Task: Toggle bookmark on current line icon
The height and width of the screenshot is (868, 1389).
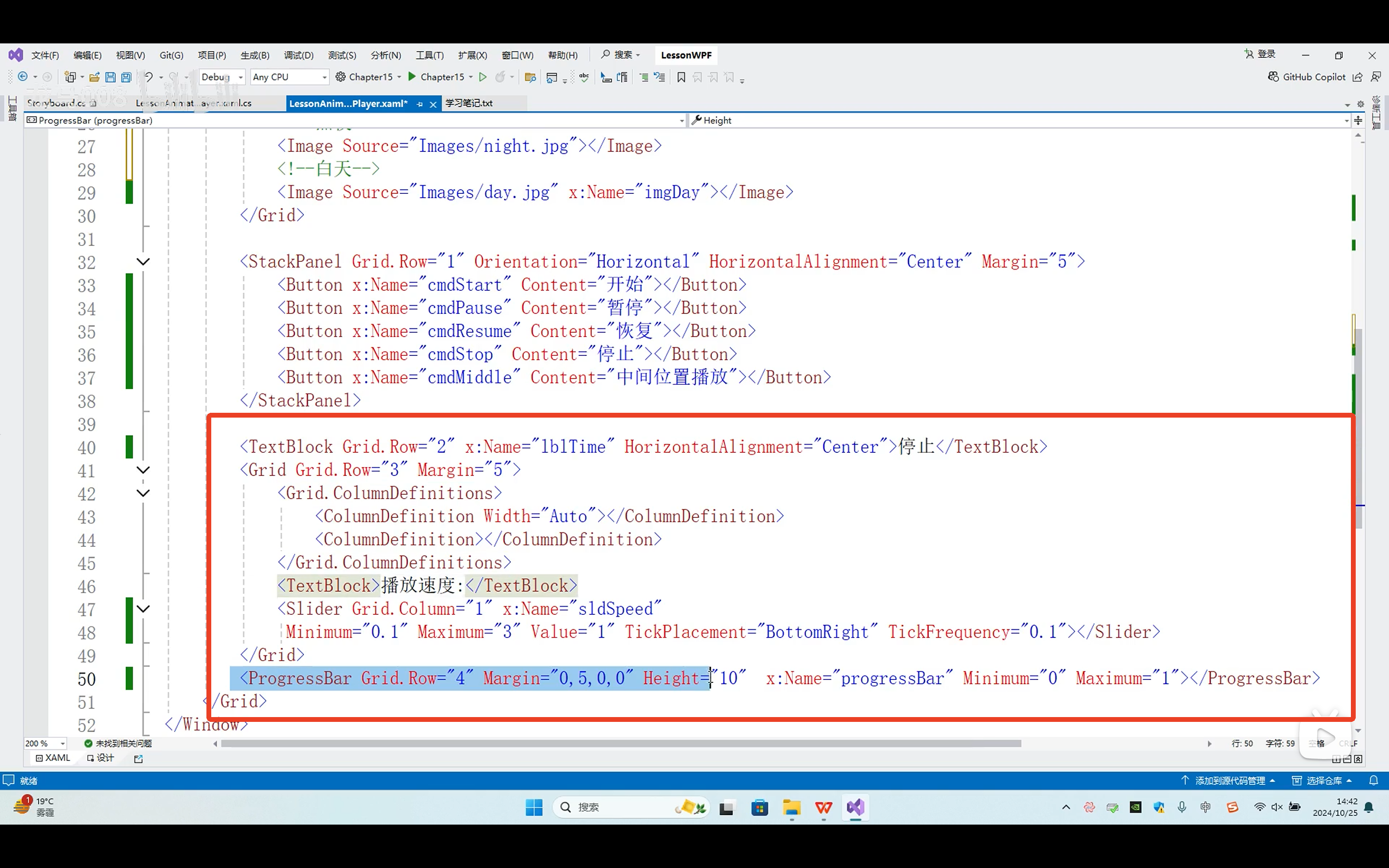Action: click(x=681, y=77)
